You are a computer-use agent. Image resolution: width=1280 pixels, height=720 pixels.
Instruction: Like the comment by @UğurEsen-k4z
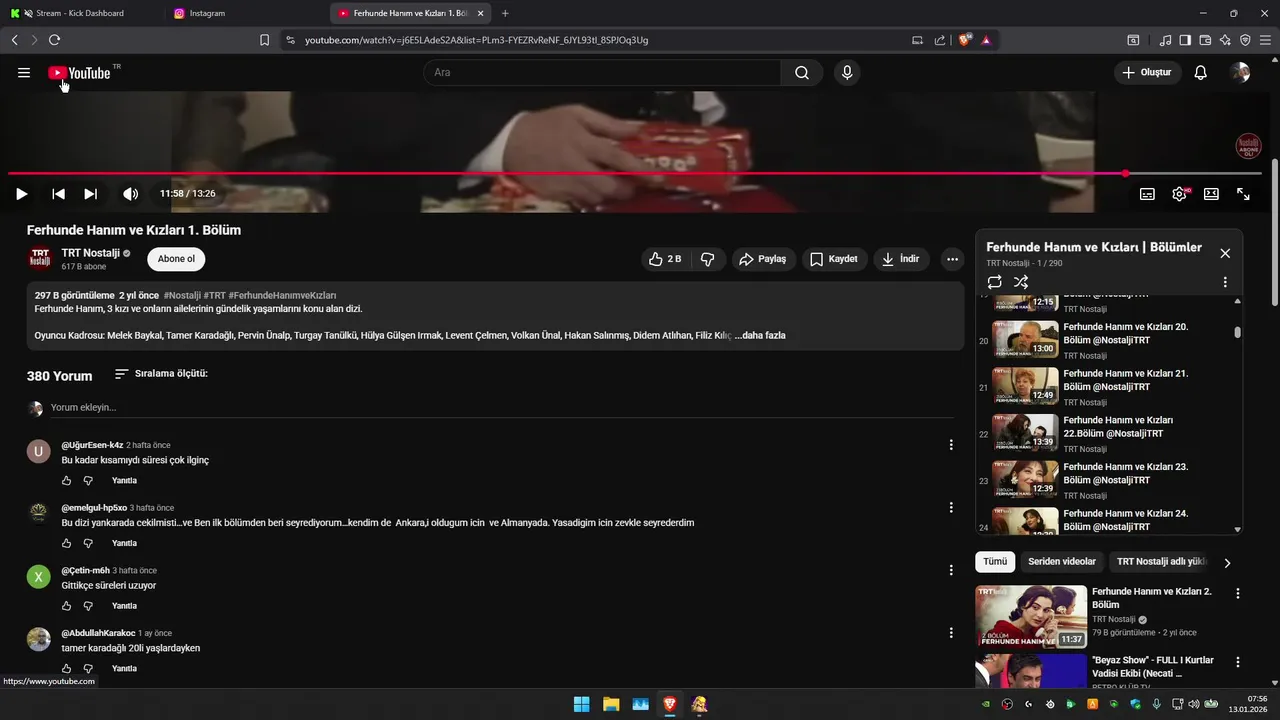click(67, 481)
